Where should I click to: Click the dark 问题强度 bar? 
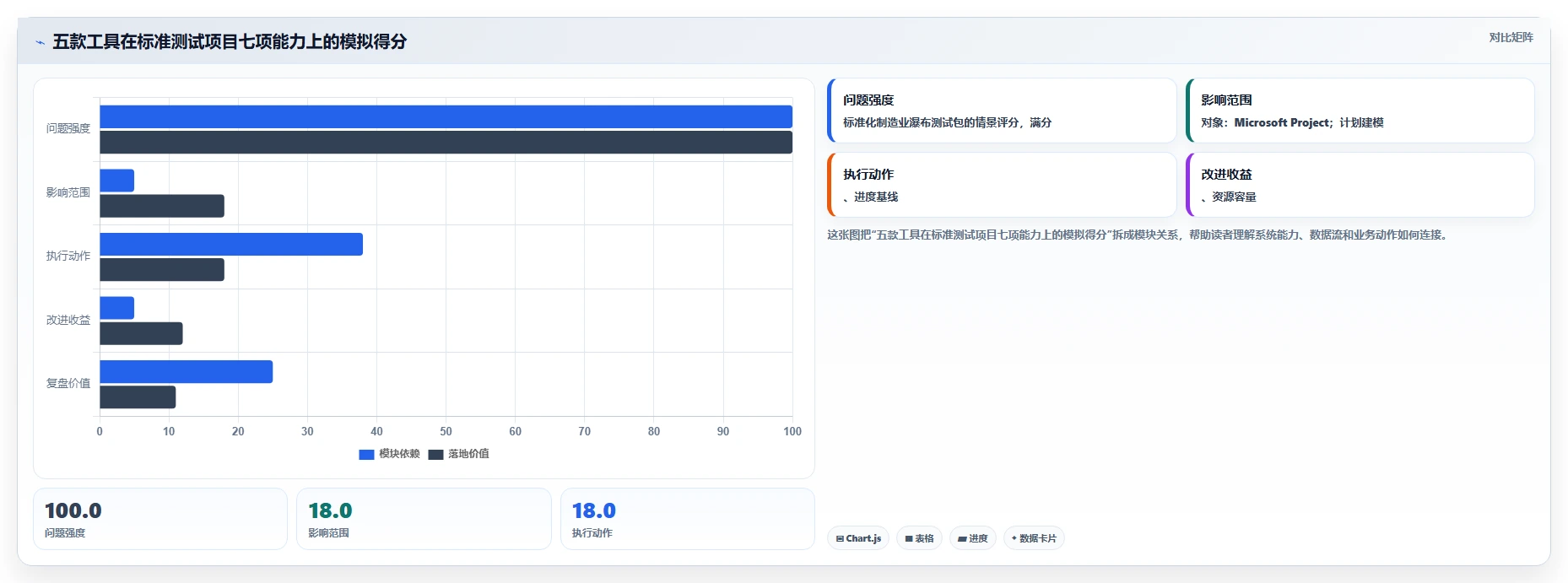pos(446,143)
